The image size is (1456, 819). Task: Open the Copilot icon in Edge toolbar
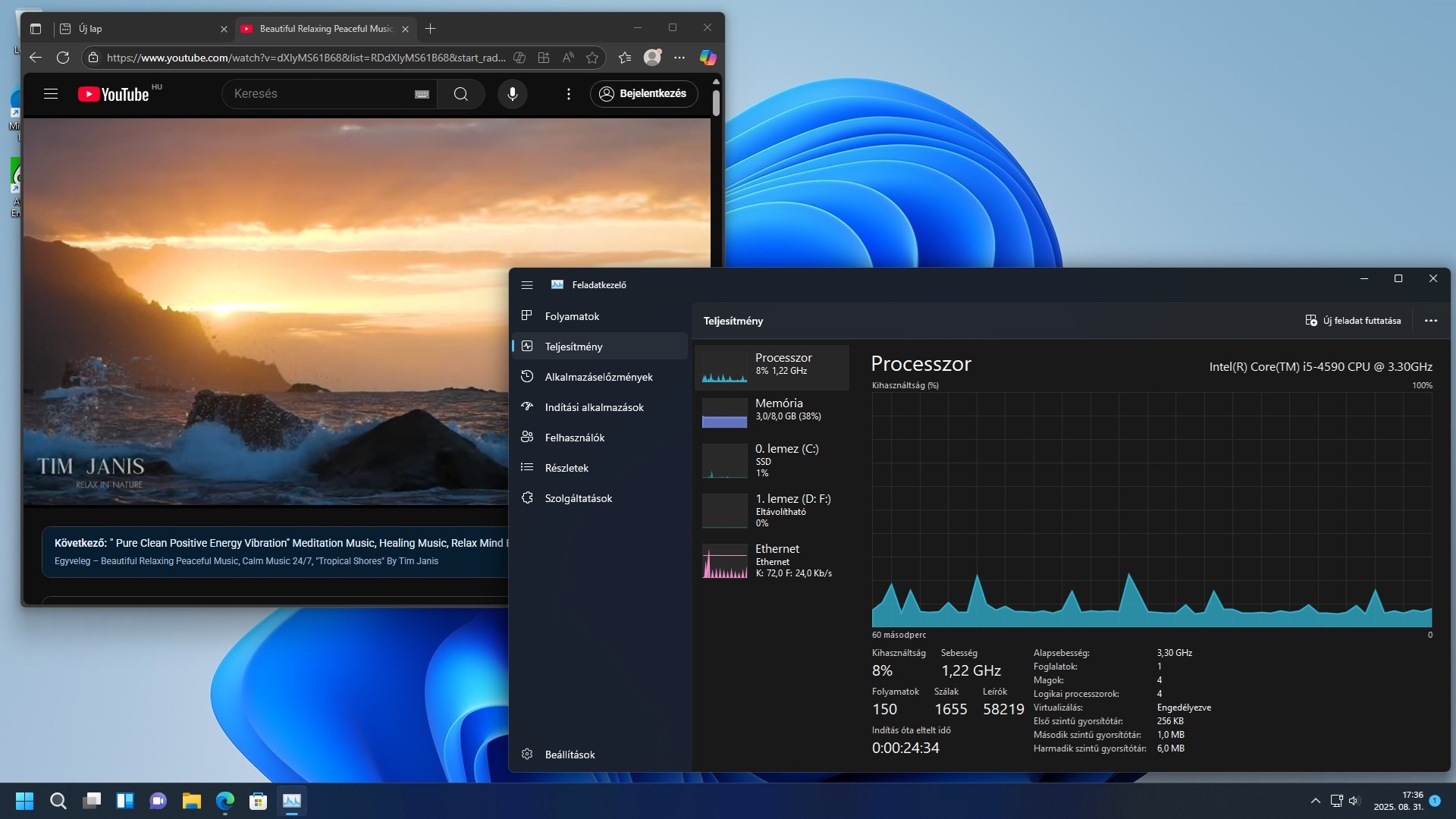coord(708,58)
